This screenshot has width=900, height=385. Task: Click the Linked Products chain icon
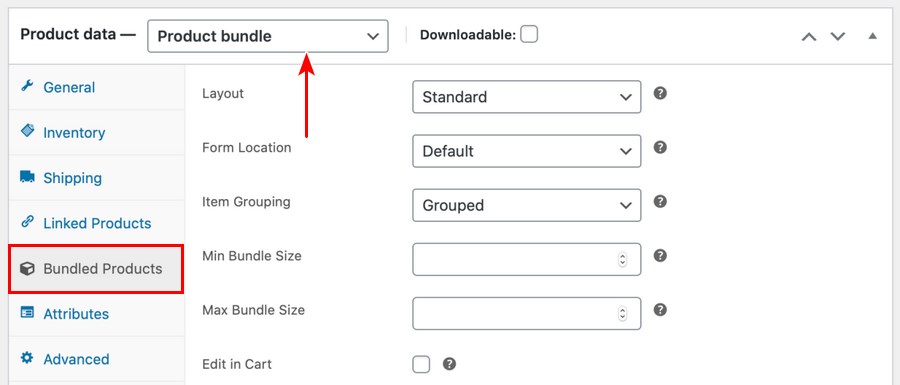[27, 221]
